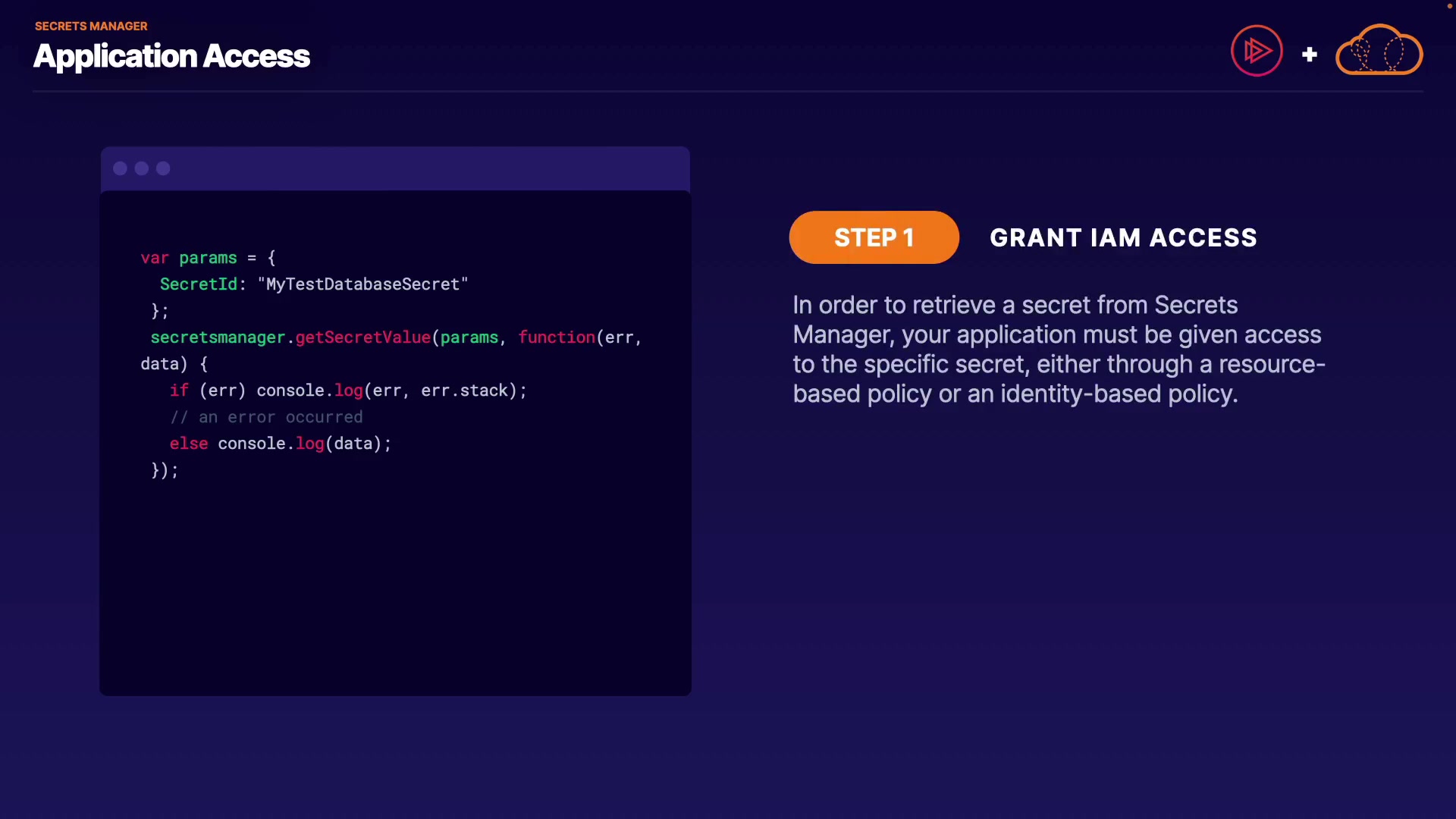Click the orange cloud guru logo

click(x=1379, y=51)
